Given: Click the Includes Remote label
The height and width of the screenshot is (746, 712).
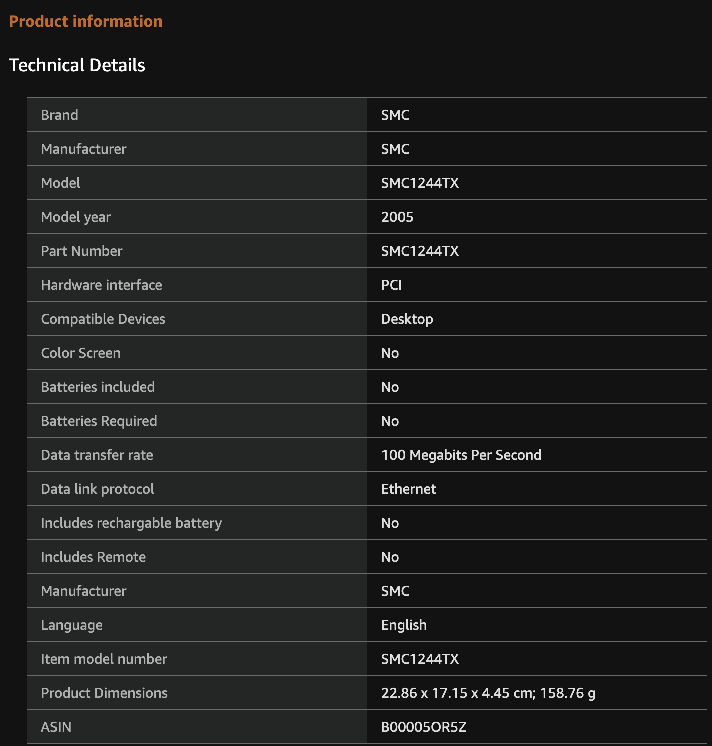Looking at the screenshot, I should click(94, 557).
